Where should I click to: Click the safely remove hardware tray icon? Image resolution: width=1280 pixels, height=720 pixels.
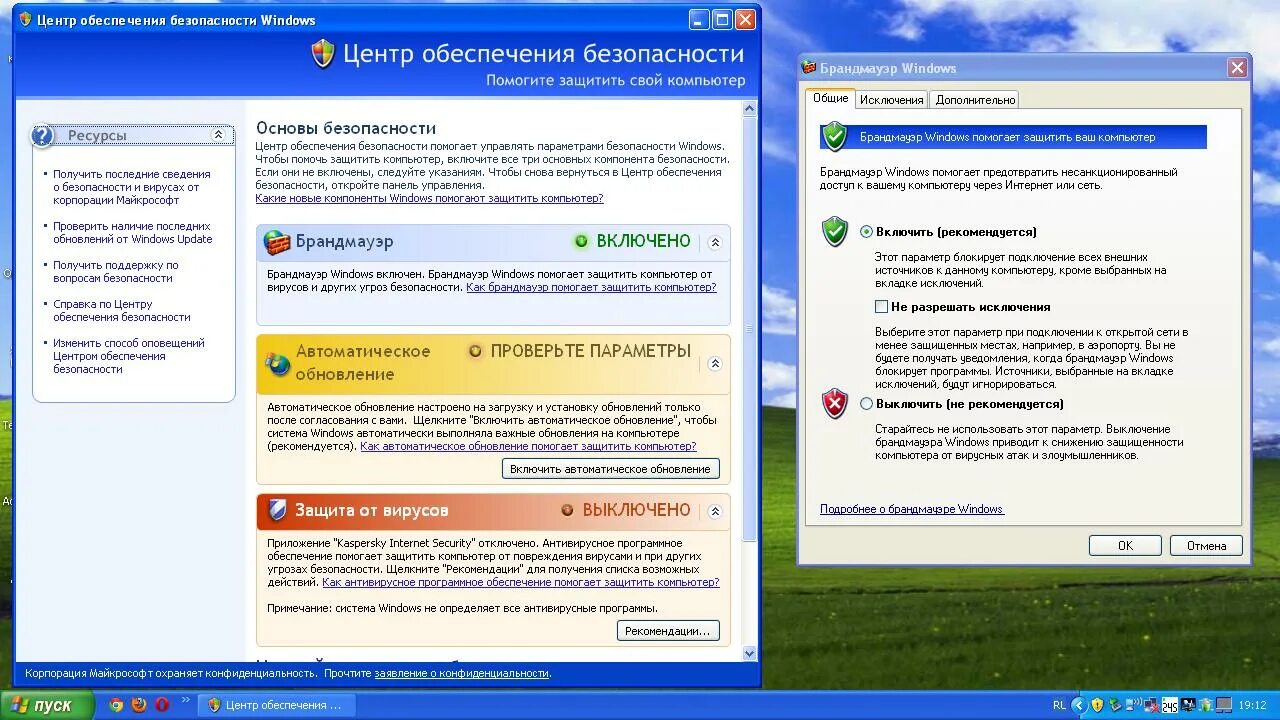(x=1116, y=705)
